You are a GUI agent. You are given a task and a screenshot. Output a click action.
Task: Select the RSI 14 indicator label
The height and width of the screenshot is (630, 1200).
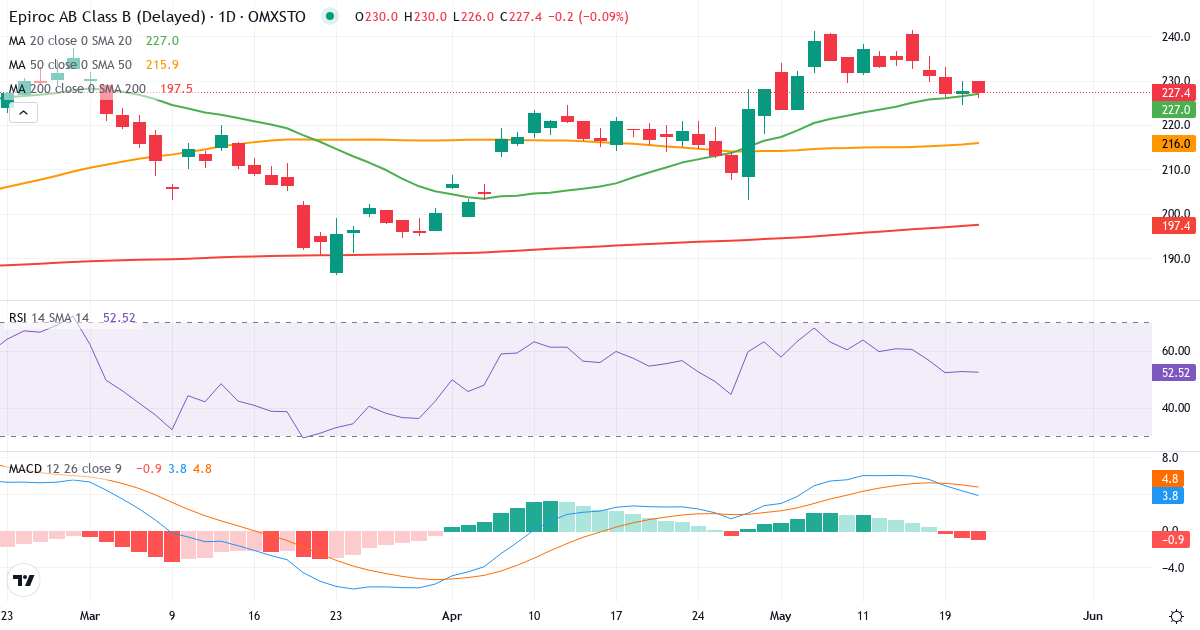pyautogui.click(x=48, y=318)
